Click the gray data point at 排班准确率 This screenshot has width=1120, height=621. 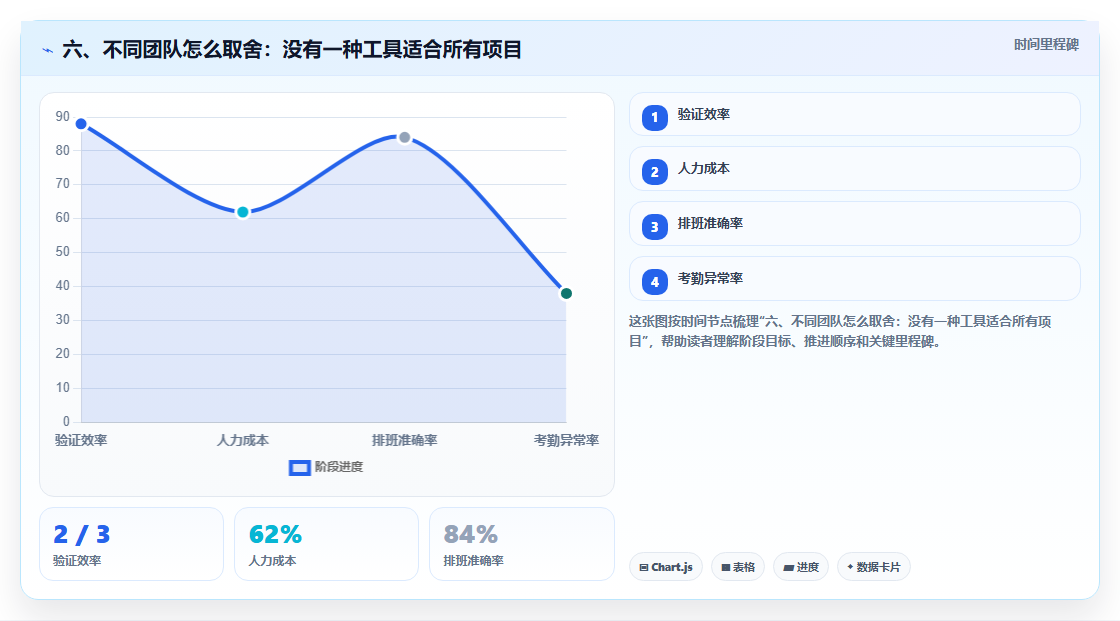[x=404, y=137]
